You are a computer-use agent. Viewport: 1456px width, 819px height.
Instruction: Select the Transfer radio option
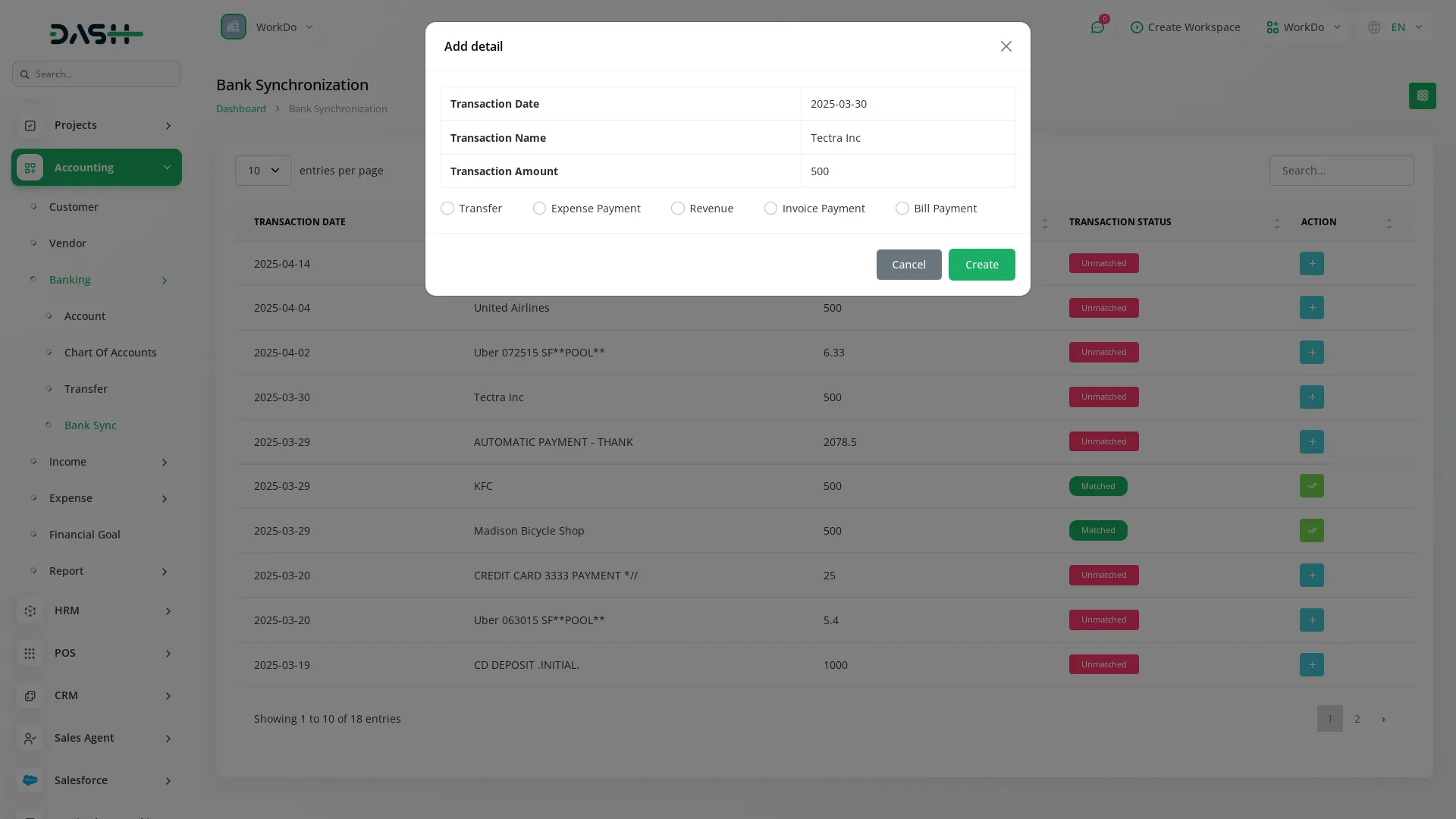coord(447,209)
